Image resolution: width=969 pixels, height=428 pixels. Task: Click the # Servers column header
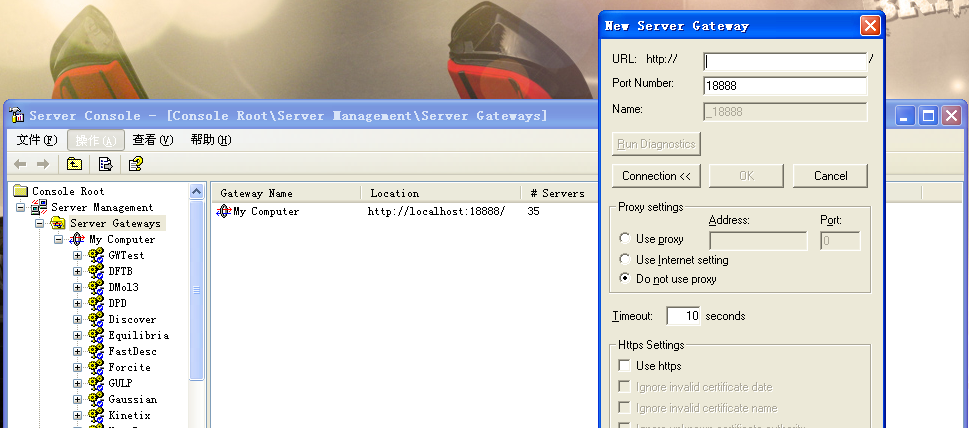pos(561,193)
